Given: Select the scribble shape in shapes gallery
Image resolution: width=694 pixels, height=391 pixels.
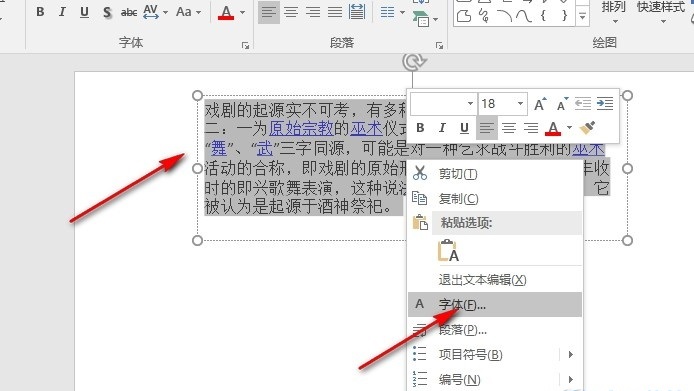Looking at the screenshot, I should tap(484, 16).
